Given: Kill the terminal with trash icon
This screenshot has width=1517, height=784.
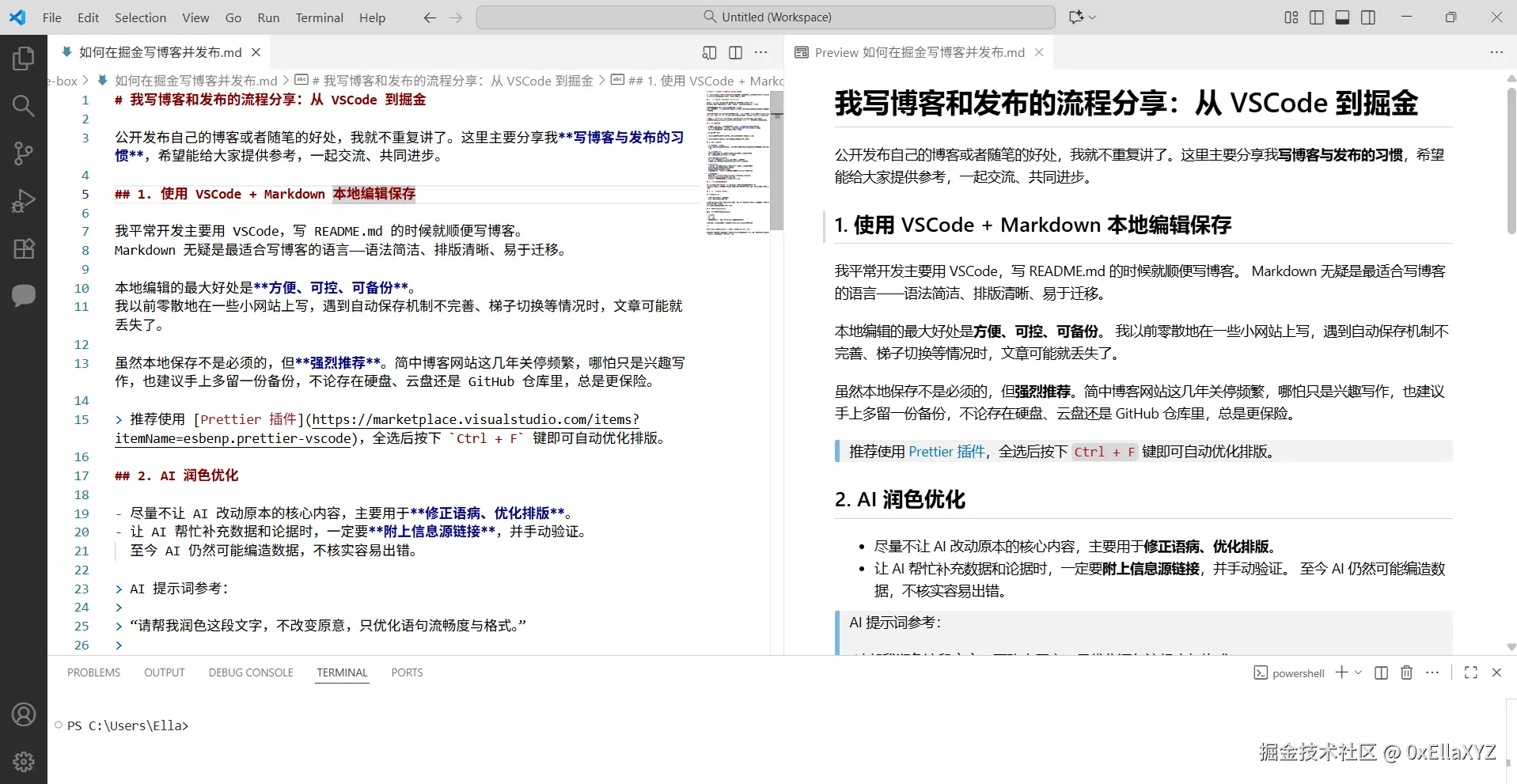Looking at the screenshot, I should coord(1406,672).
